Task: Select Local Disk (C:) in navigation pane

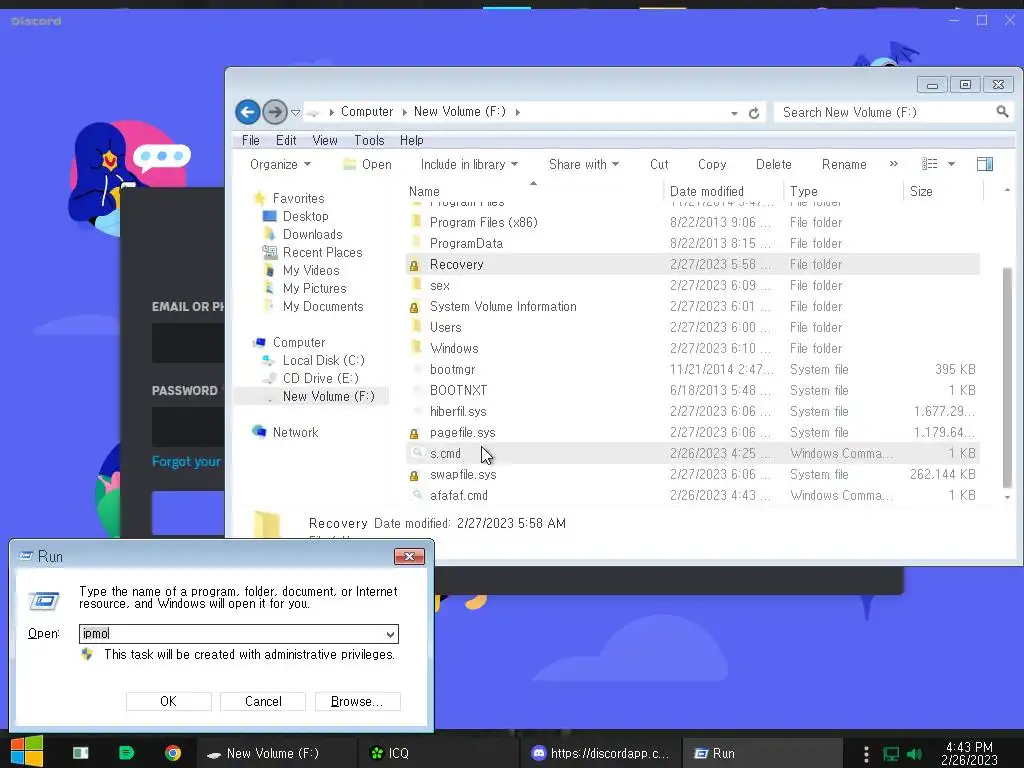Action: 323,360
